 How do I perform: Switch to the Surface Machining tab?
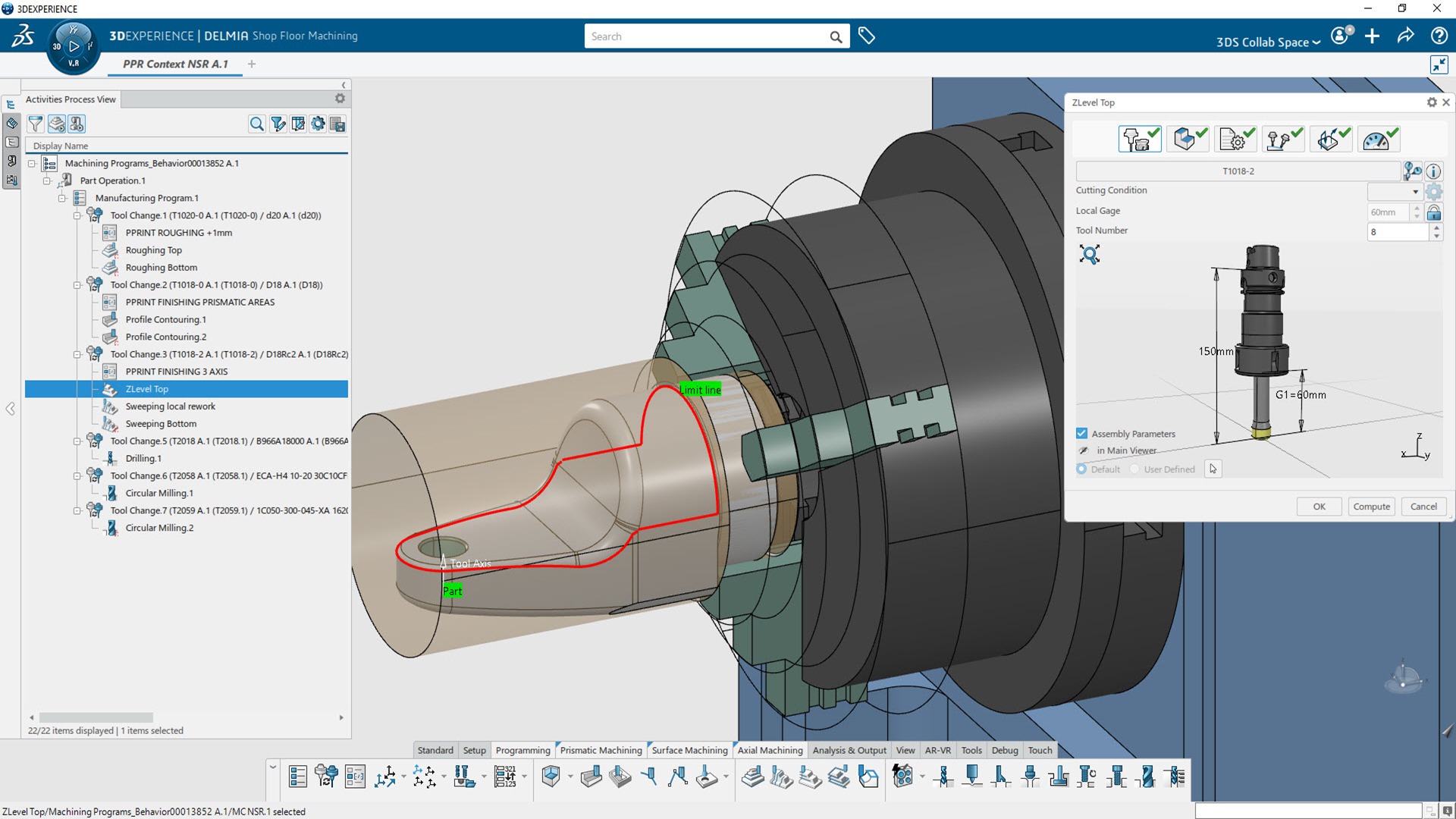[x=689, y=750]
